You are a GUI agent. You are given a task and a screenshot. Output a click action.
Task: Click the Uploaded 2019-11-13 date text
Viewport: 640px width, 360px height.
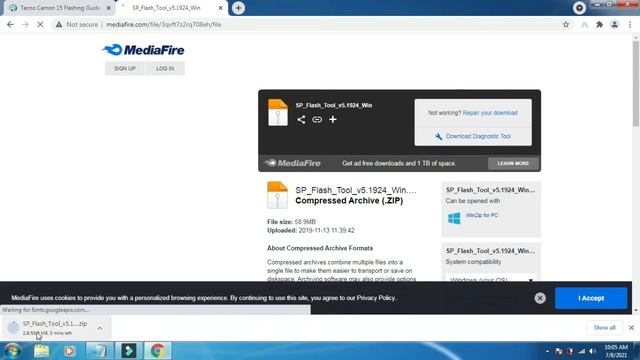(x=311, y=230)
